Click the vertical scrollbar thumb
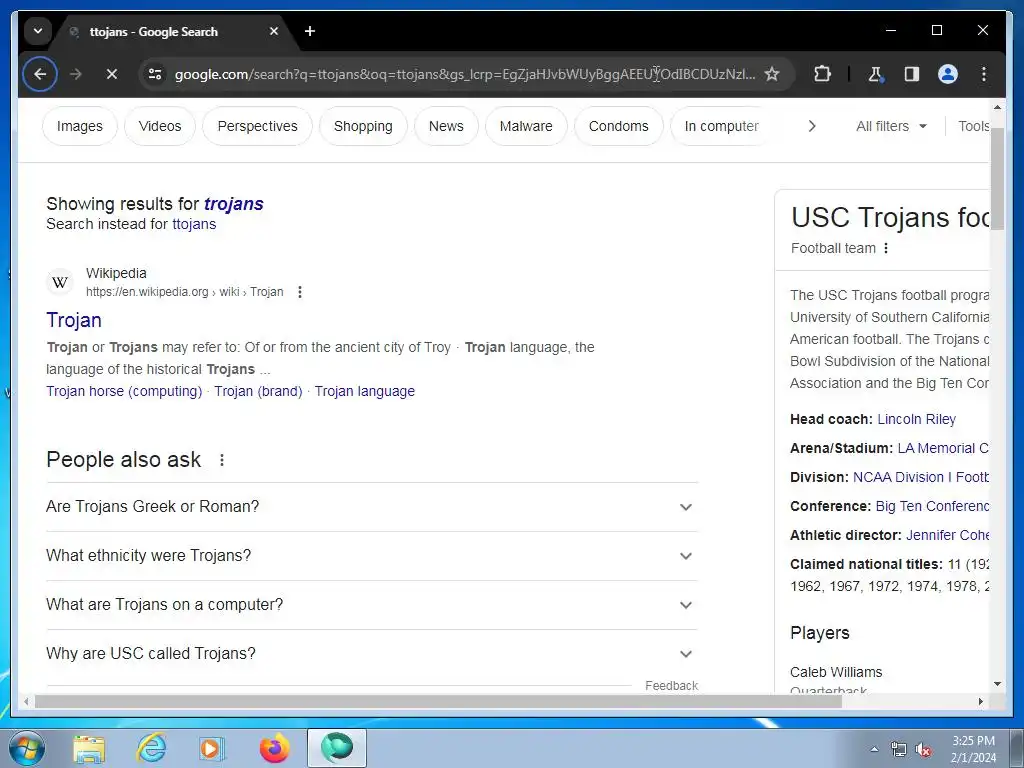Viewport: 1024px width, 768px height. (997, 178)
